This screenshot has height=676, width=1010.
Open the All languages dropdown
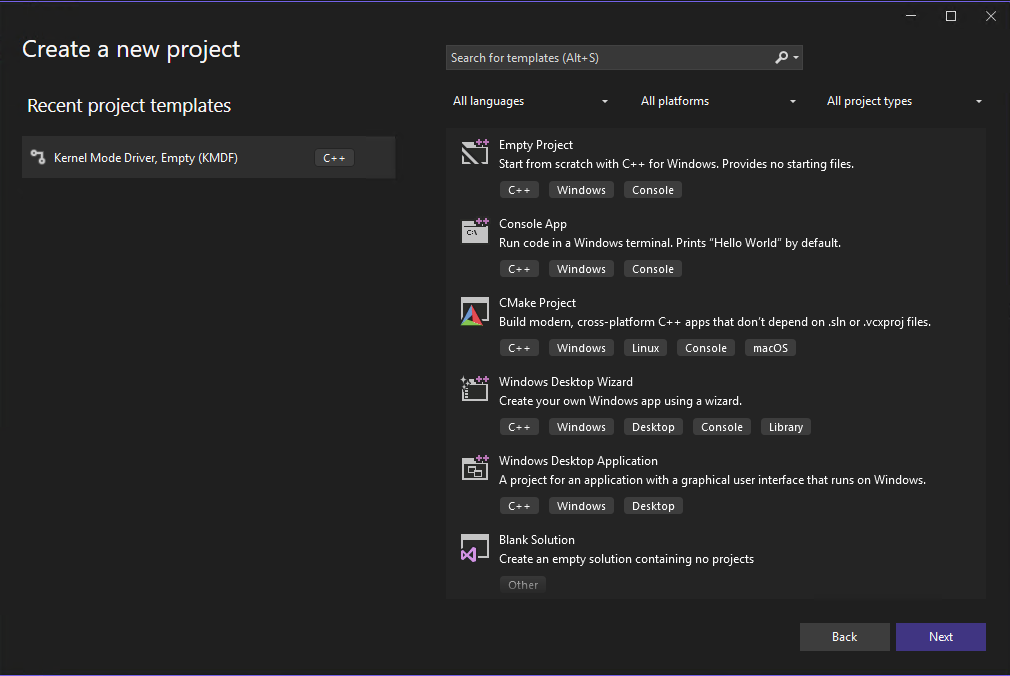(x=530, y=101)
